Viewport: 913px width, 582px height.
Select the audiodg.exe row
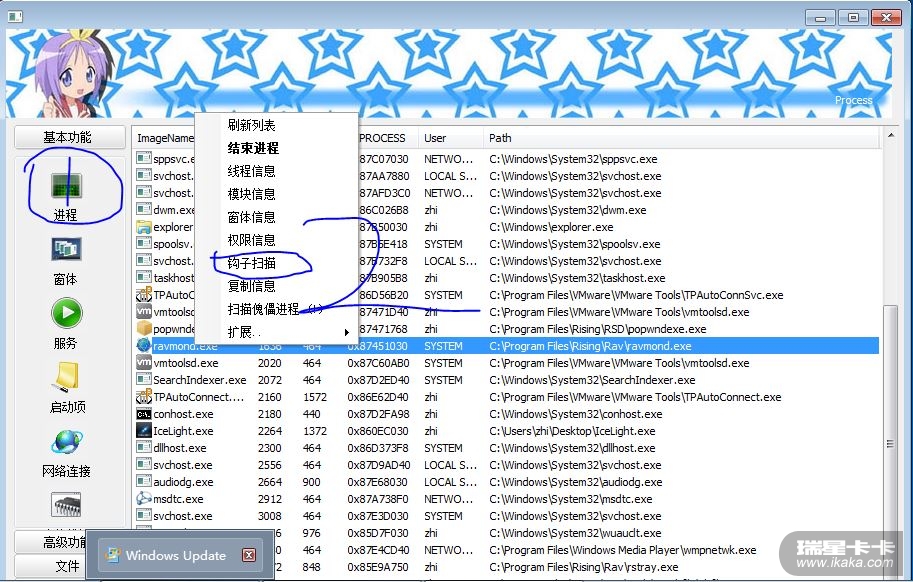pyautogui.click(x=507, y=482)
